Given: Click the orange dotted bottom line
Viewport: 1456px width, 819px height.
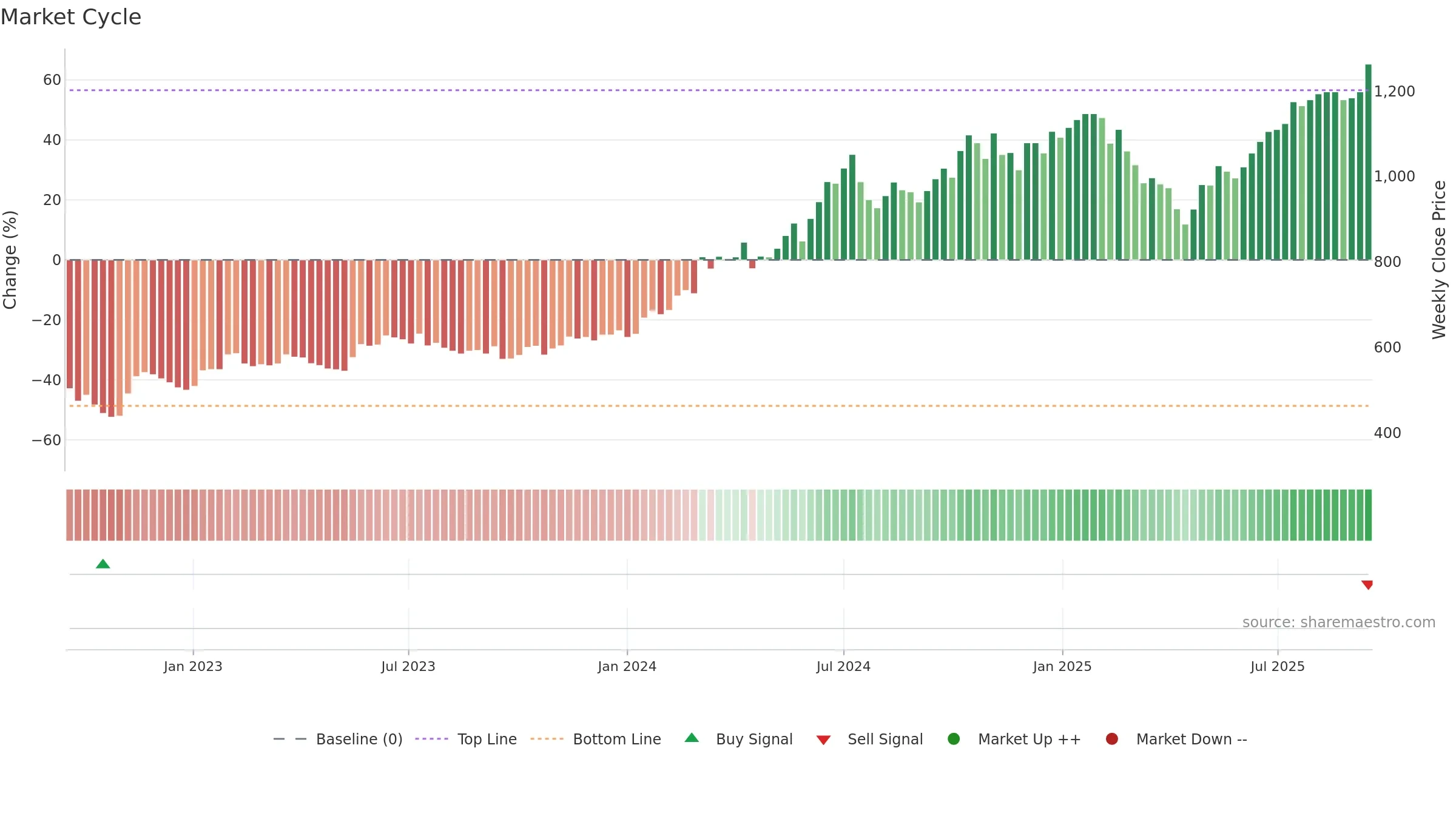Looking at the screenshot, I should (719, 406).
